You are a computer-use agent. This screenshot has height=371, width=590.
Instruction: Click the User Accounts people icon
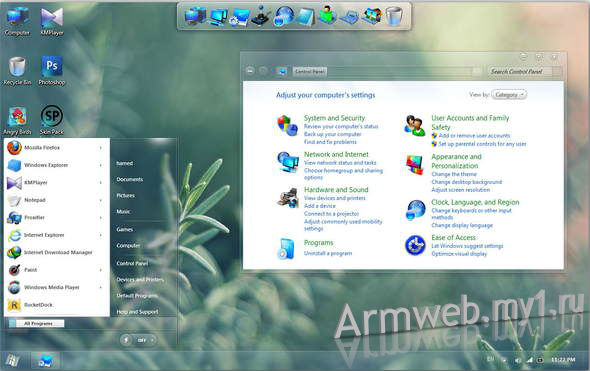click(415, 126)
